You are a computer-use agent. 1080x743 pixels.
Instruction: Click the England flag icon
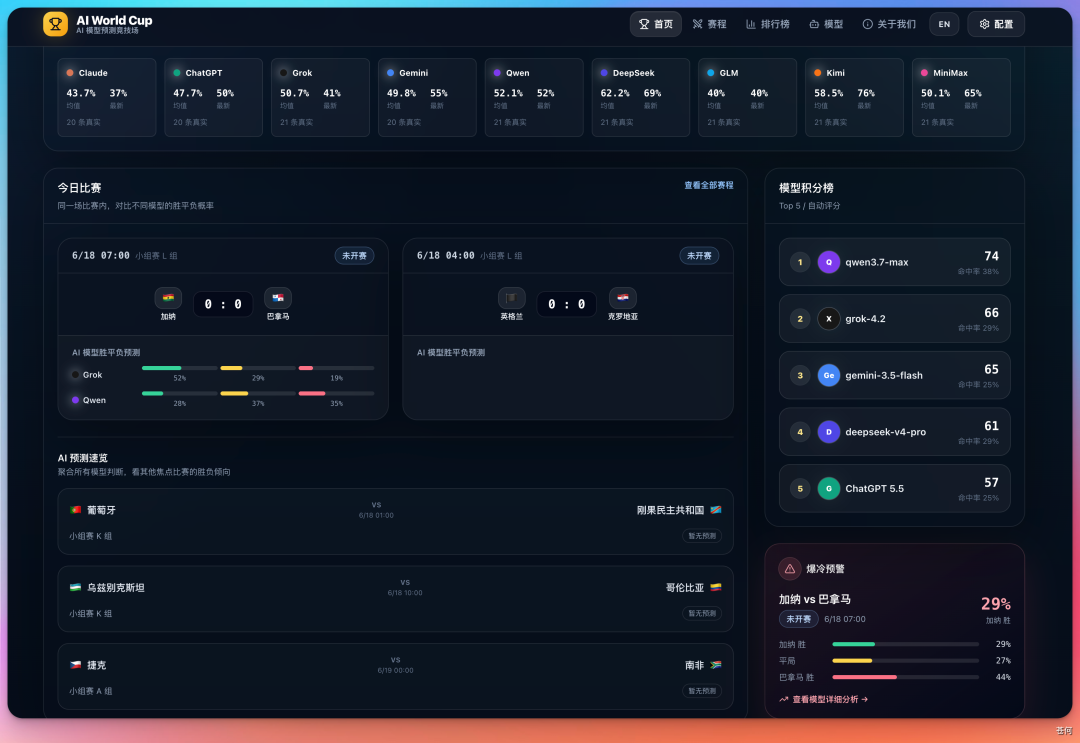[x=511, y=297]
